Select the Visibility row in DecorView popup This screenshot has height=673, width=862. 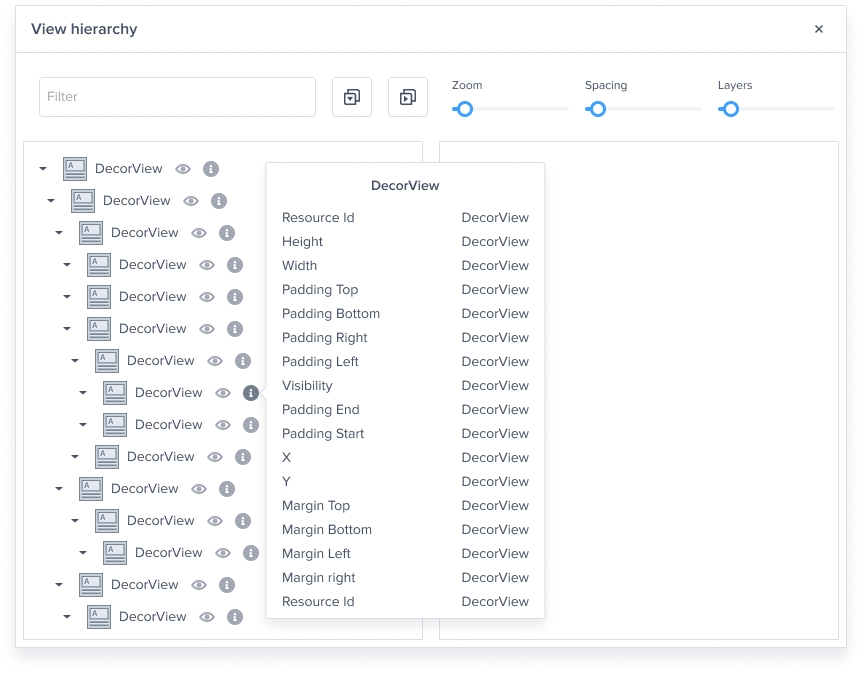(405, 386)
